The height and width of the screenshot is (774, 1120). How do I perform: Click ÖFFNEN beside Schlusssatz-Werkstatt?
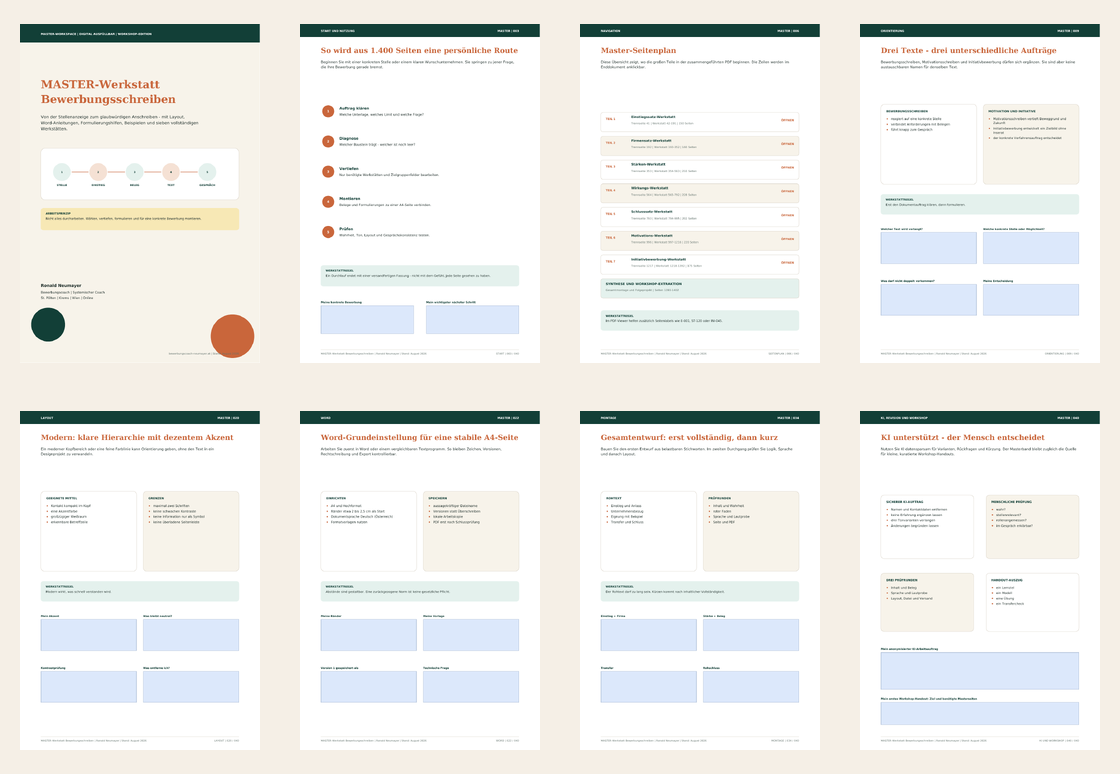(x=787, y=215)
